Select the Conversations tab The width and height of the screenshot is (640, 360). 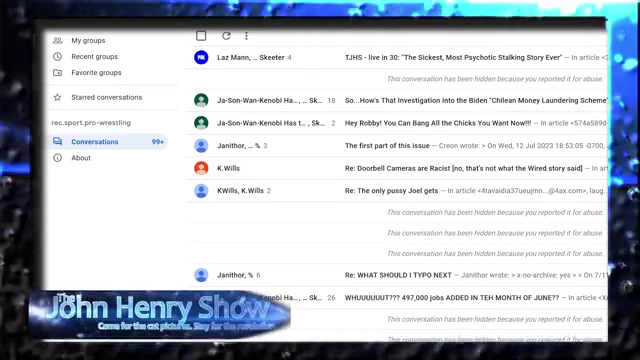(108, 142)
